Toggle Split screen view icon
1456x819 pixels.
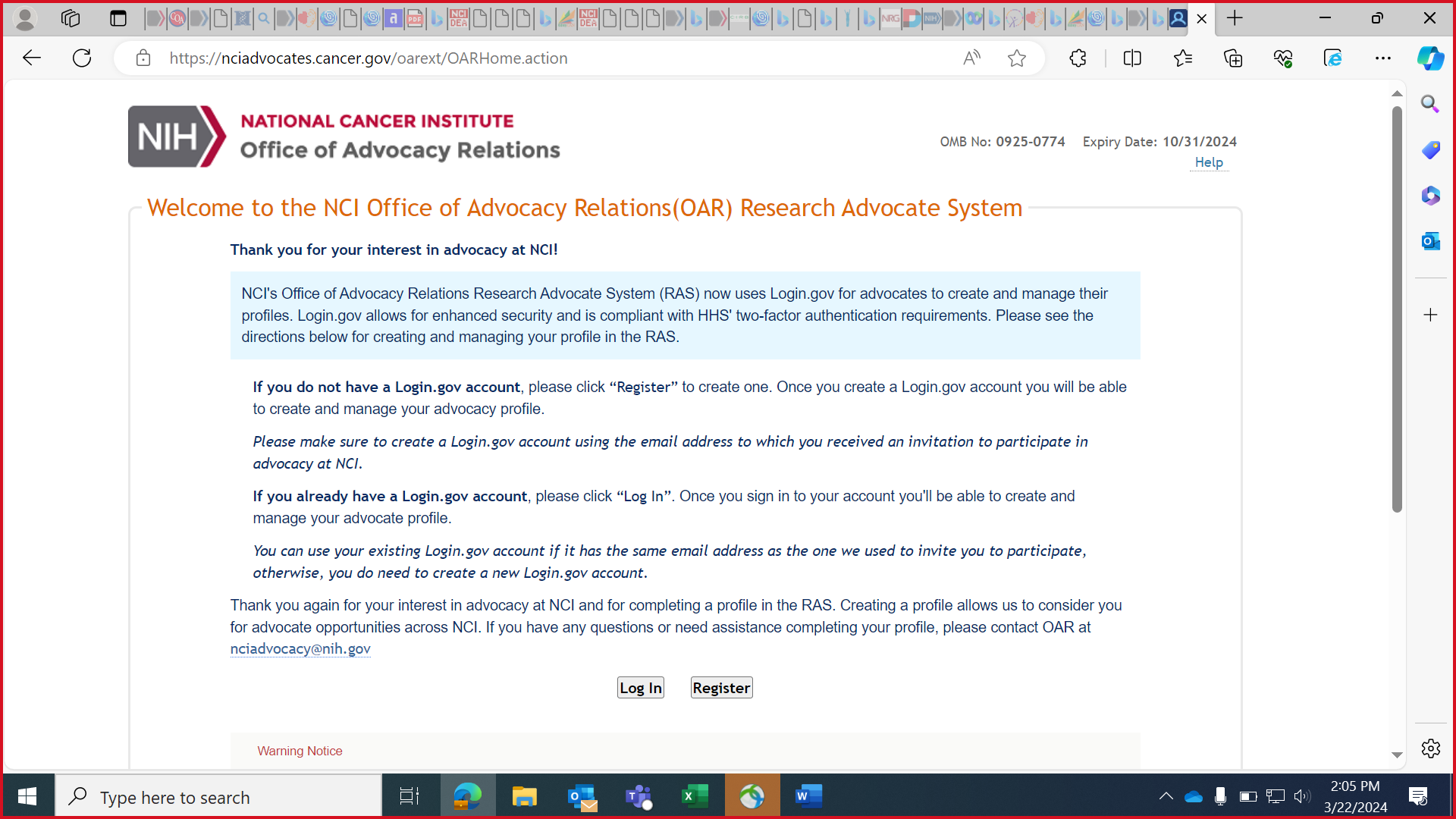click(x=1132, y=58)
